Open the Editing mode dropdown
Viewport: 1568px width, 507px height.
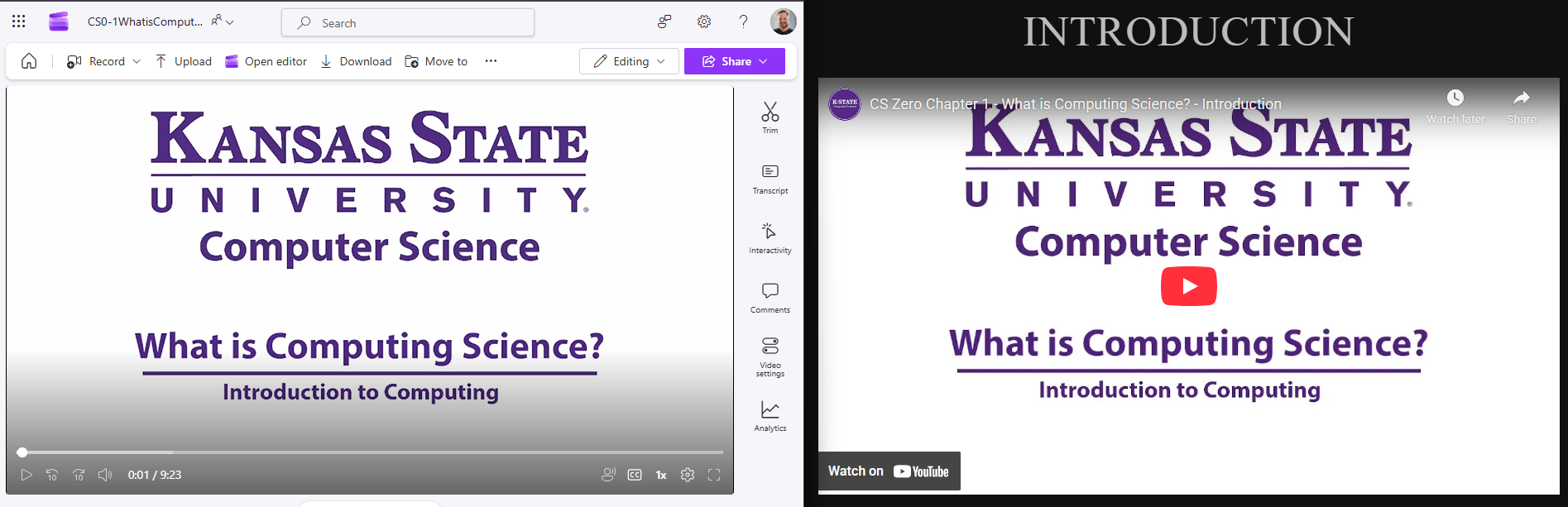[629, 61]
